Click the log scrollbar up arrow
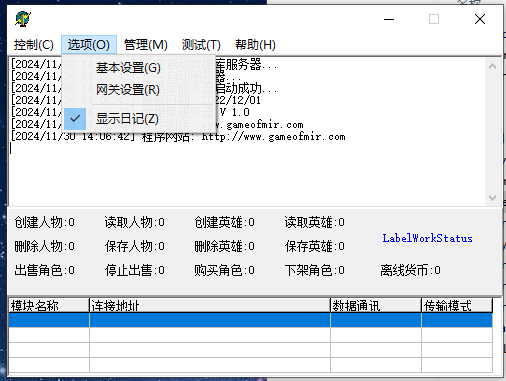Image resolution: width=506 pixels, height=381 pixels. point(492,66)
